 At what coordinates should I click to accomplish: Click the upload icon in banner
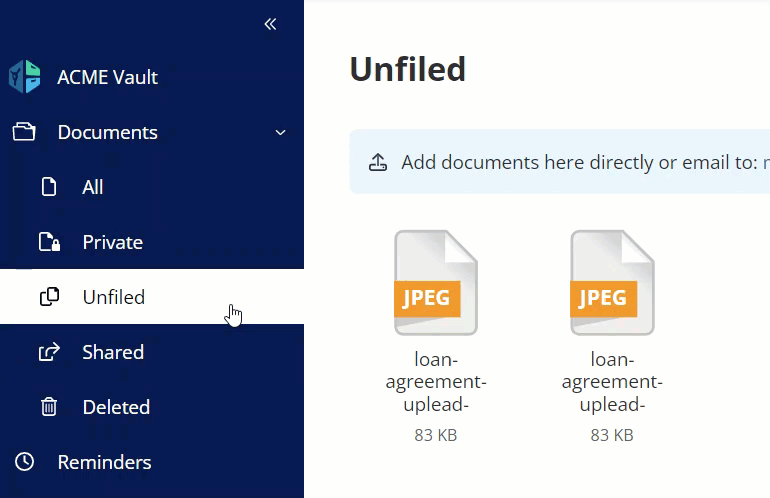378,162
